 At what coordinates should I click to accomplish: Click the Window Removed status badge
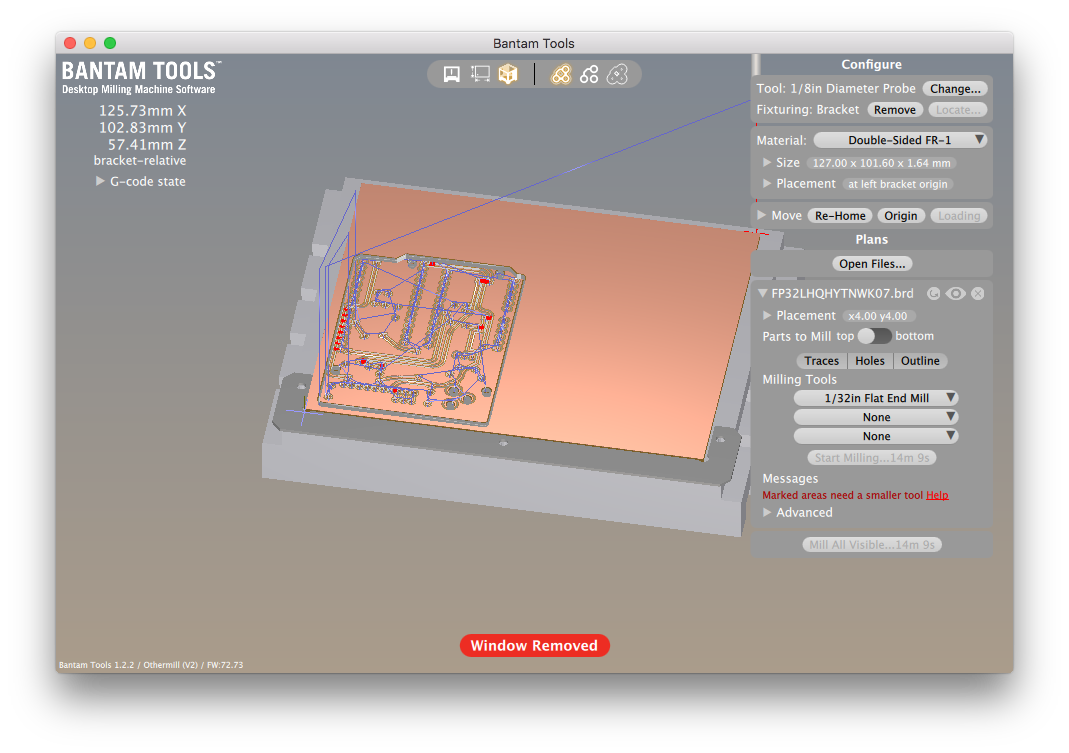pyautogui.click(x=534, y=645)
